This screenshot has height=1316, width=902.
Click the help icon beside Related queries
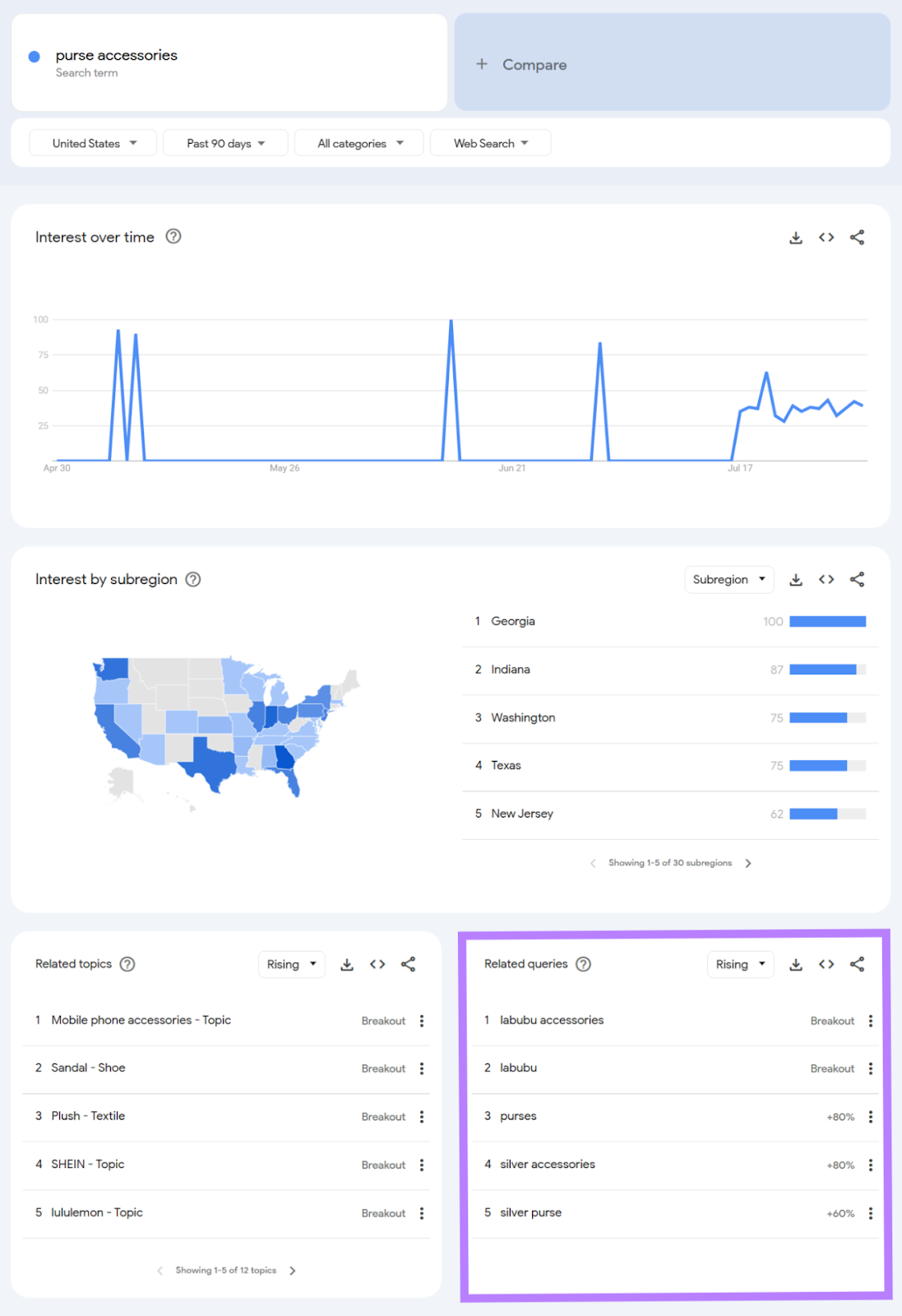[x=584, y=964]
